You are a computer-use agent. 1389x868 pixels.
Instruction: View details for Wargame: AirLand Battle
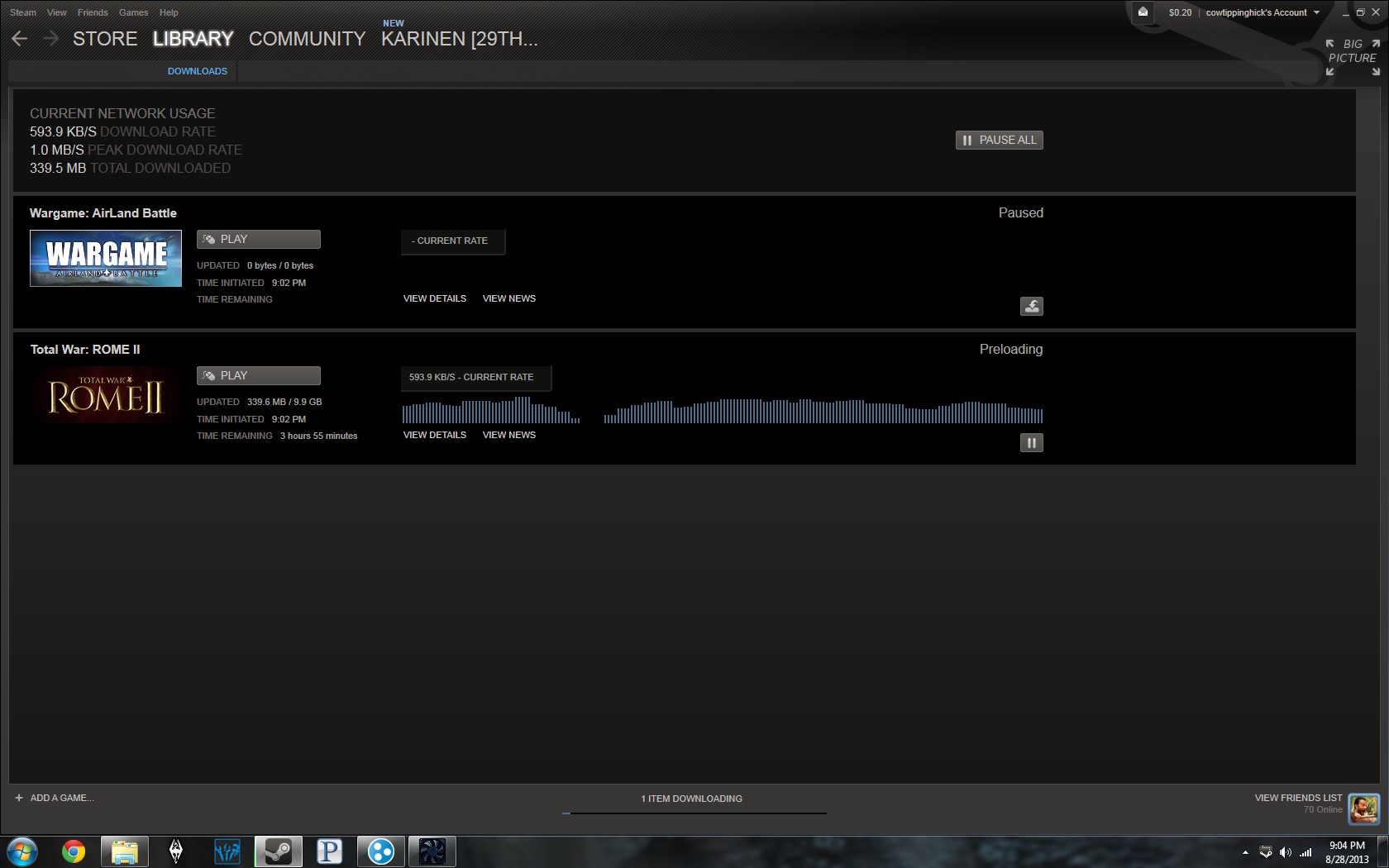pyautogui.click(x=435, y=298)
